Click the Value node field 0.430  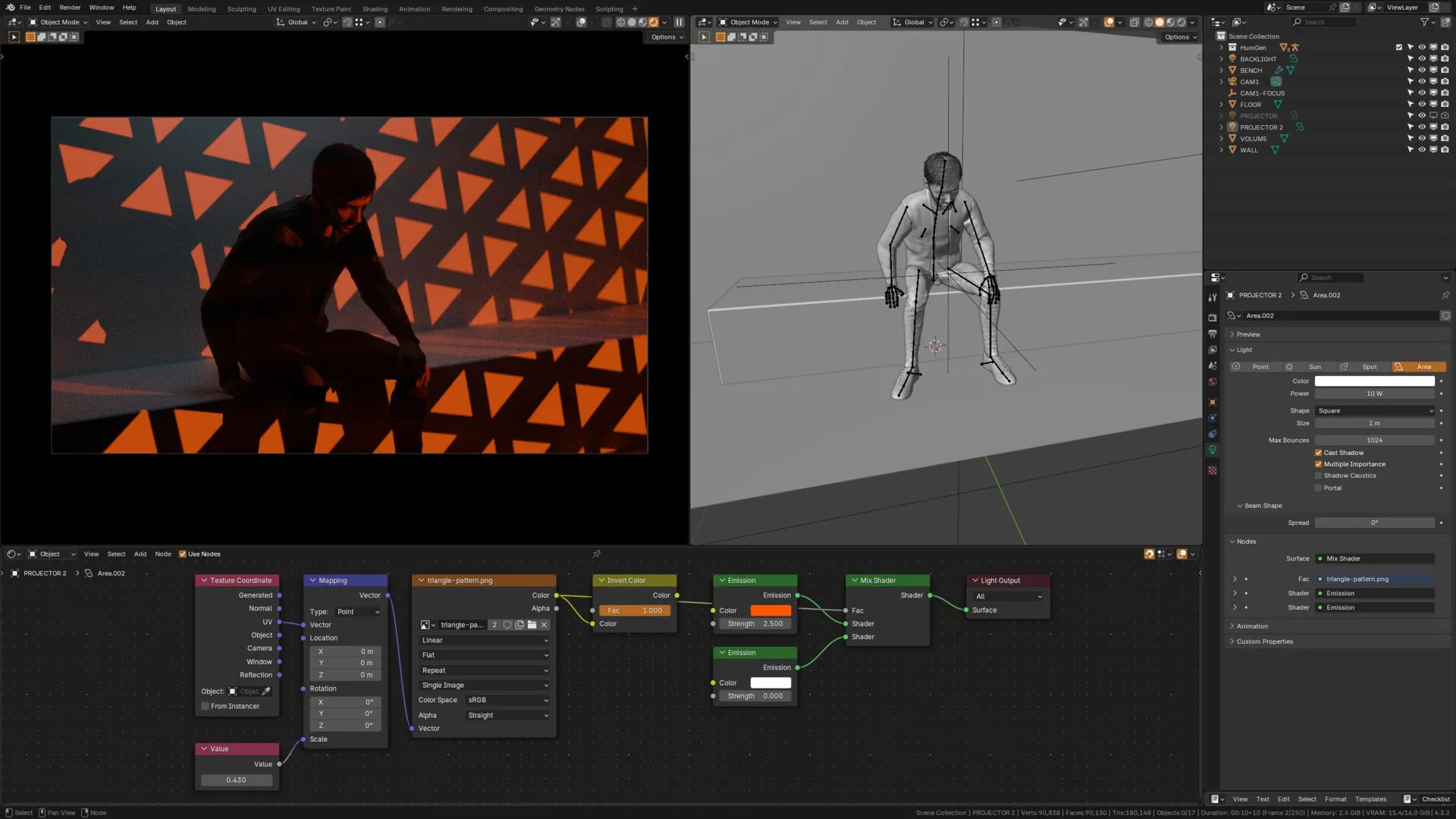pyautogui.click(x=236, y=780)
